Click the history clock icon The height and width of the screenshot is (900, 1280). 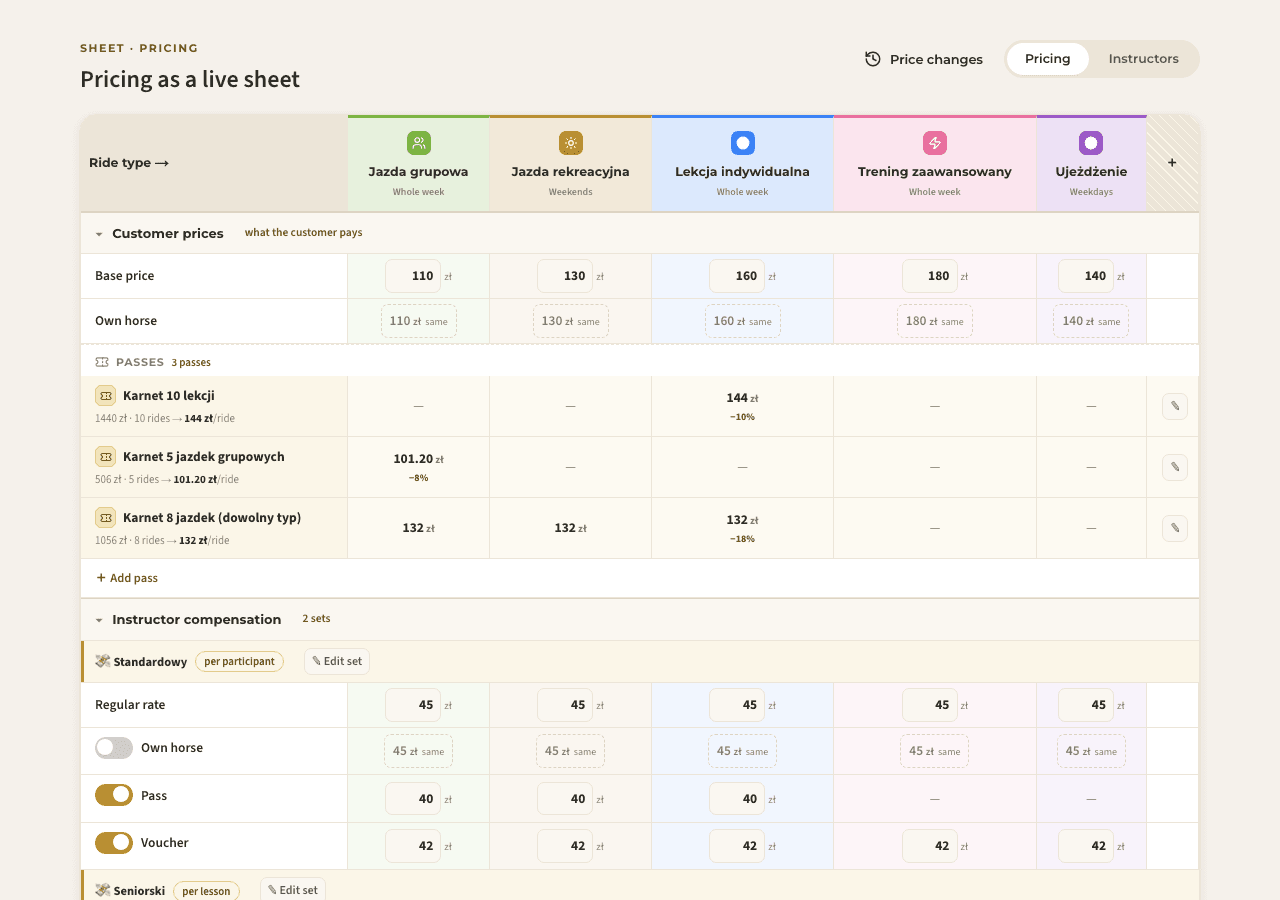pyautogui.click(x=873, y=59)
